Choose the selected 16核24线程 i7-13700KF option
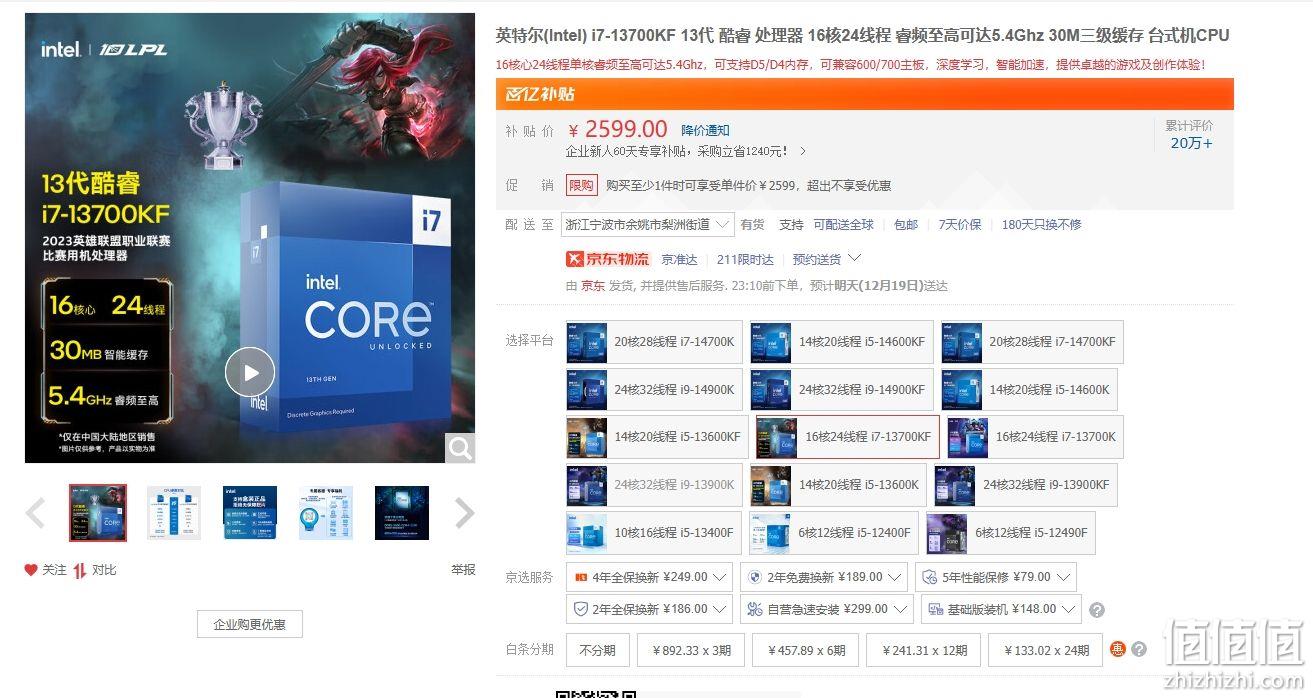The width and height of the screenshot is (1313, 698). 848,437
